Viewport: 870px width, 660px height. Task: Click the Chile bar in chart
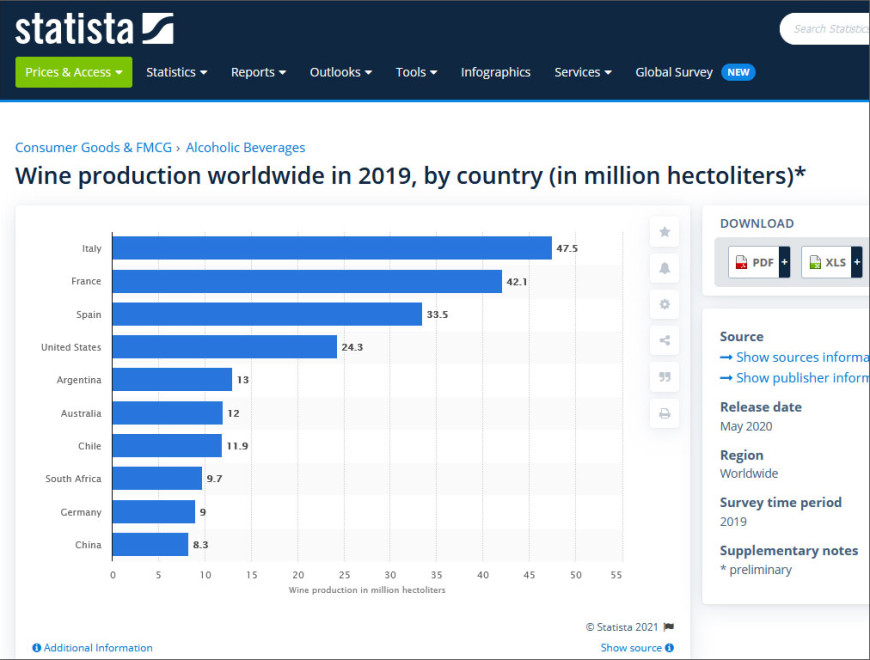[167, 445]
